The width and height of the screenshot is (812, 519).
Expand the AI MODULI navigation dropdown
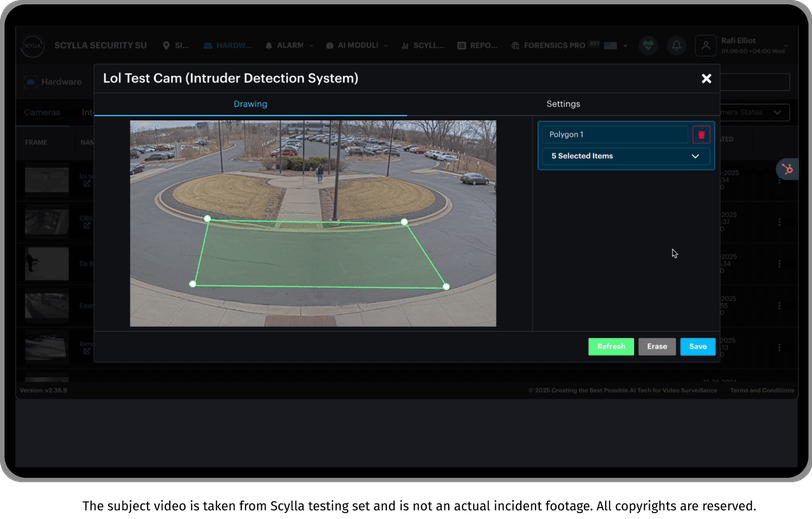(x=357, y=46)
